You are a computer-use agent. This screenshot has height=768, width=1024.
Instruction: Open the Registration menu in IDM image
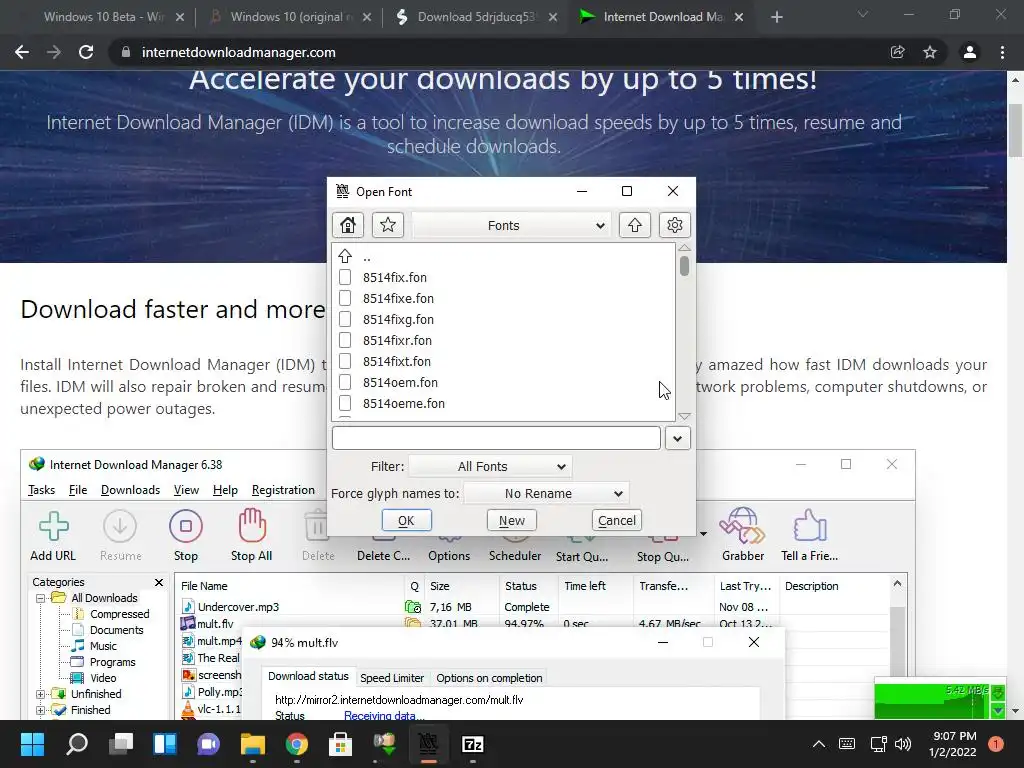pyautogui.click(x=283, y=490)
